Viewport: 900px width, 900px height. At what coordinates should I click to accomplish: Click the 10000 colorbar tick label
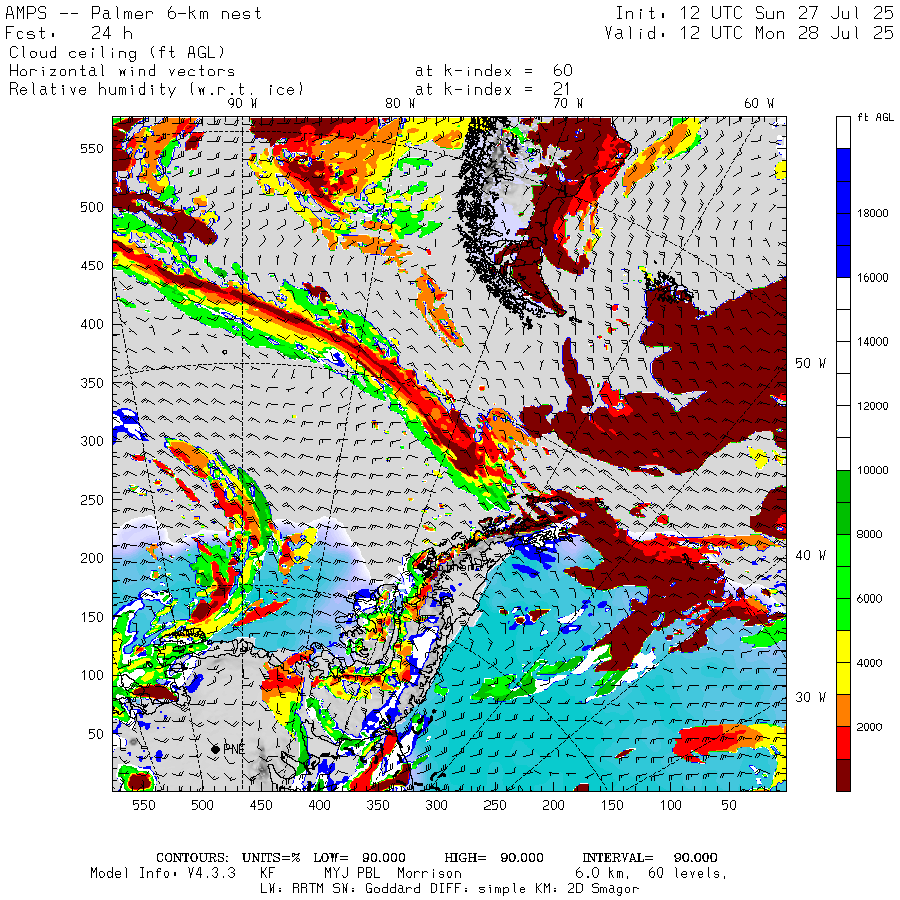(872, 471)
